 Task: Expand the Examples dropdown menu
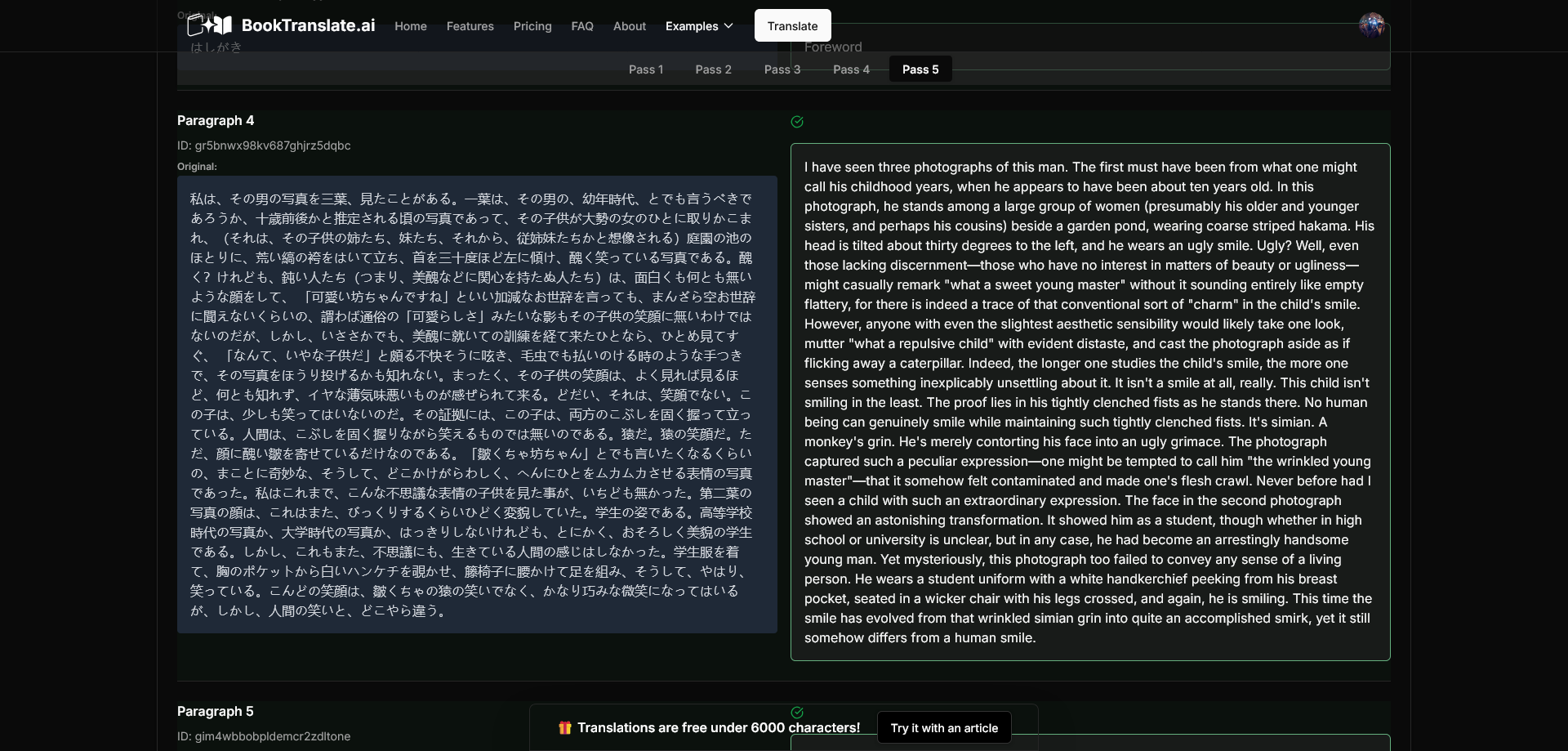click(x=699, y=26)
